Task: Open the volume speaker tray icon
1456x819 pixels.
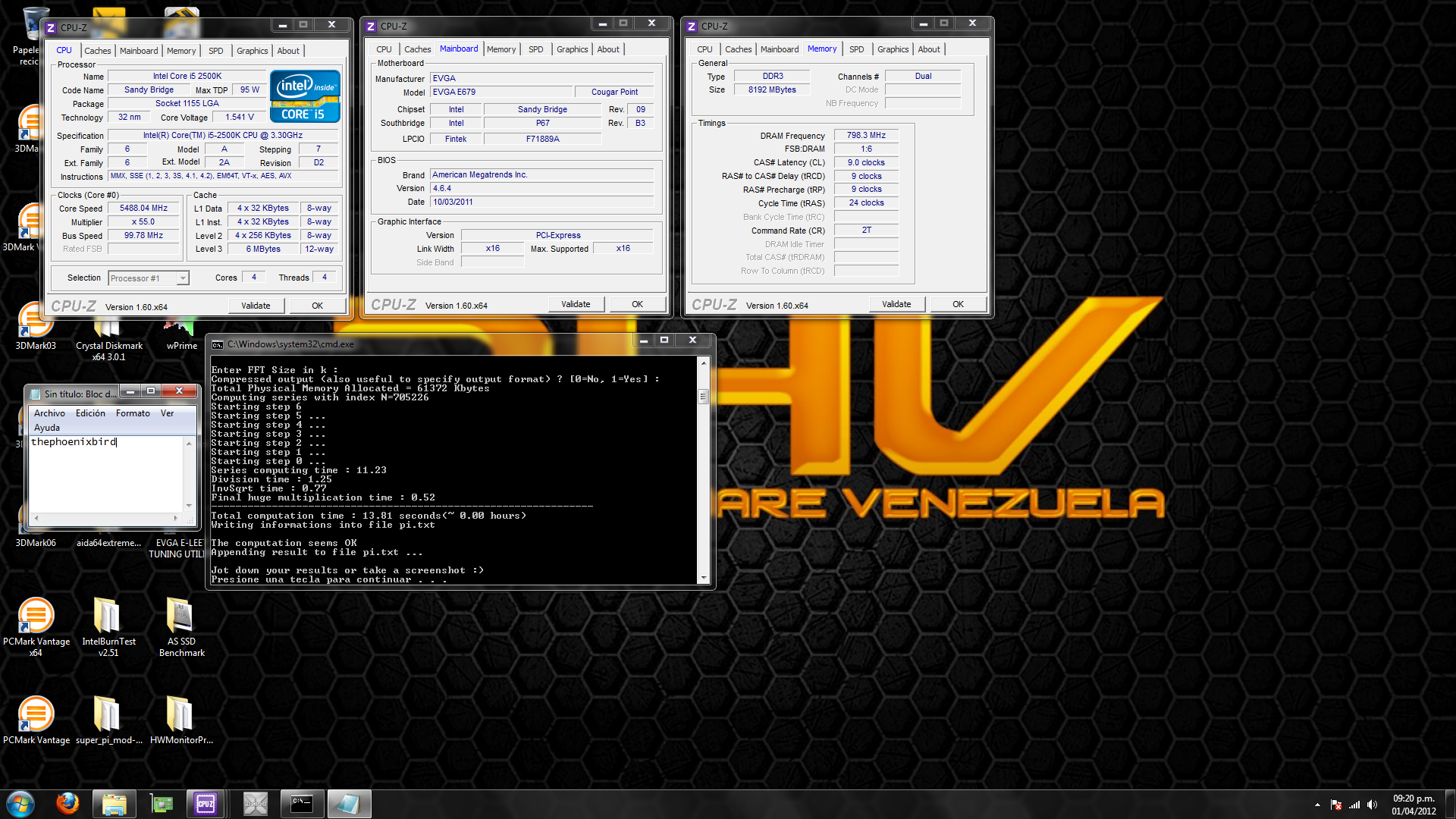Action: pos(1372,805)
